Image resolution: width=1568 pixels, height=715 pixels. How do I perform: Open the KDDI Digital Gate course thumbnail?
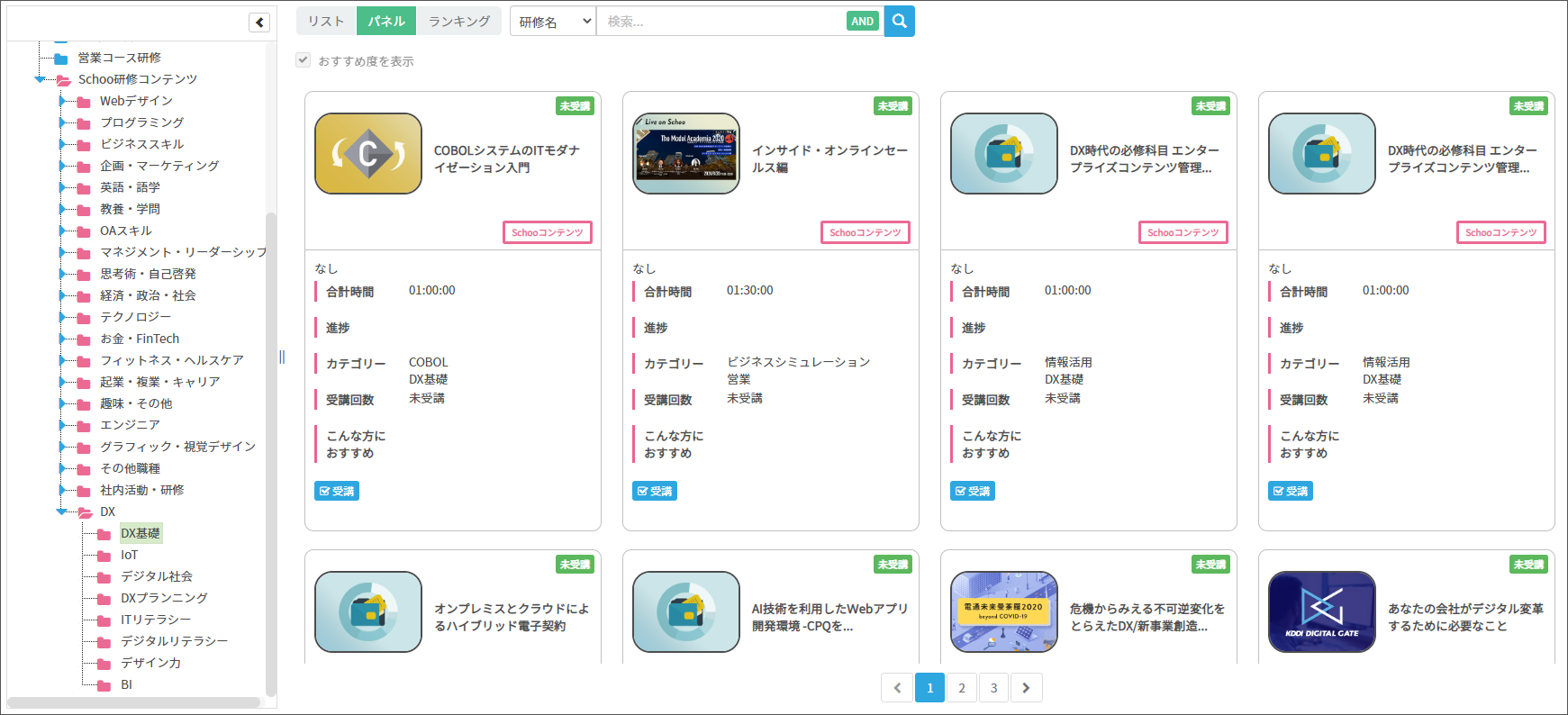1322,611
